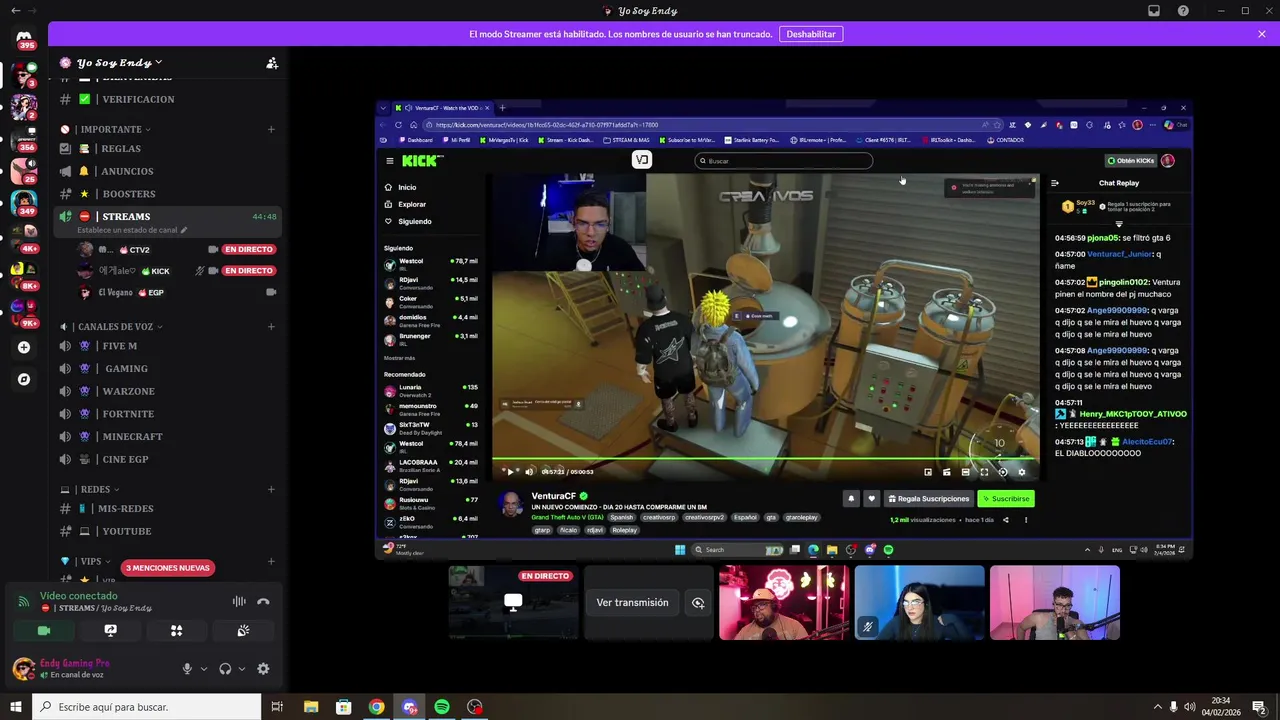The image size is (1280, 720).
Task: Join the FORTNITE voice channel
Action: pyautogui.click(x=167, y=414)
